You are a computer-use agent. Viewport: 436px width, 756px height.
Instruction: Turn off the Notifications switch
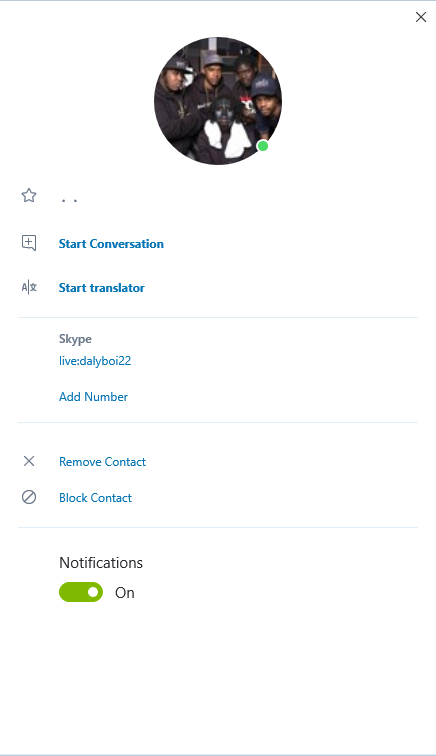pyautogui.click(x=81, y=592)
